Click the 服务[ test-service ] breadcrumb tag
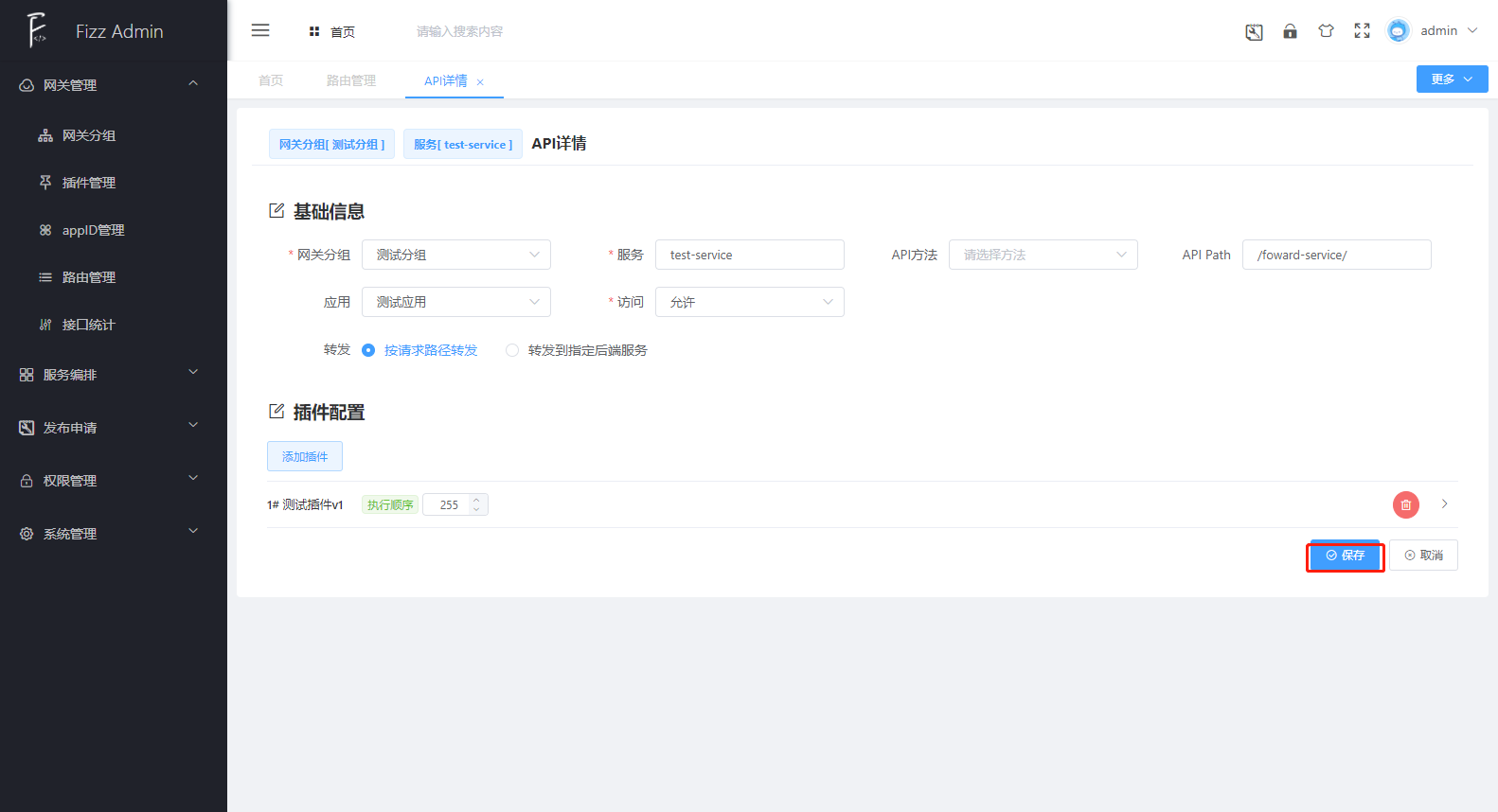 tap(463, 144)
